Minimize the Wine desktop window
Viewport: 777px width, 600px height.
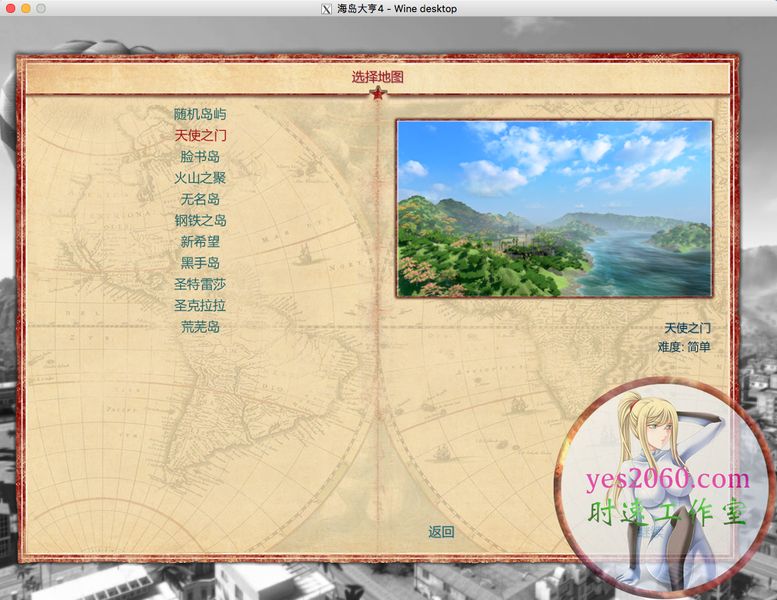(x=26, y=8)
